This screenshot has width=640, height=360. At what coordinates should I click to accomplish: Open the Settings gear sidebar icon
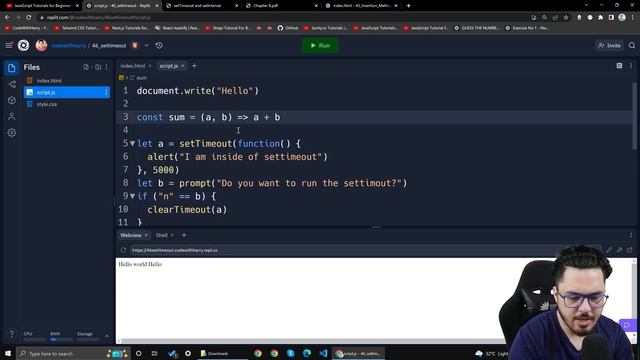tap(12, 133)
